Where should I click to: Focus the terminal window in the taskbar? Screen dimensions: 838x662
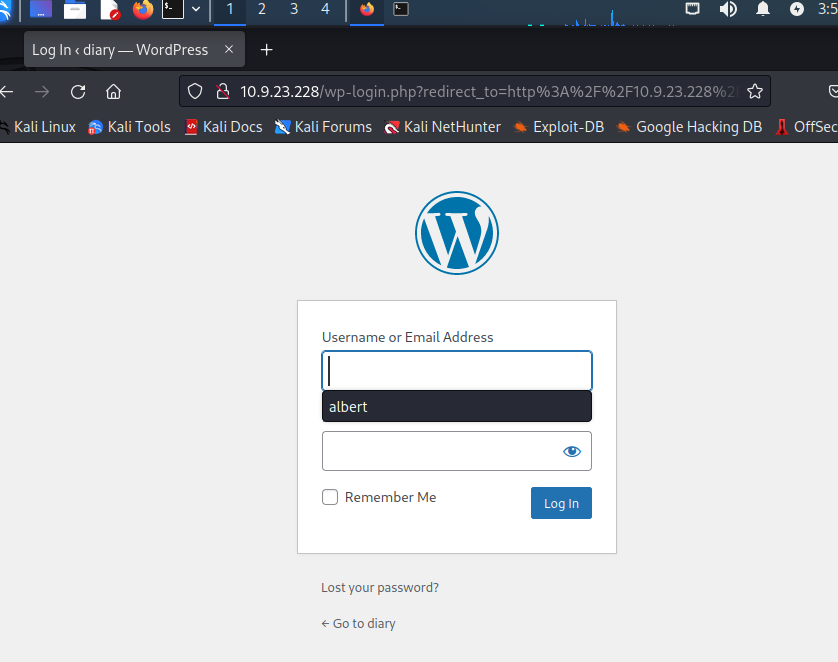[401, 10]
